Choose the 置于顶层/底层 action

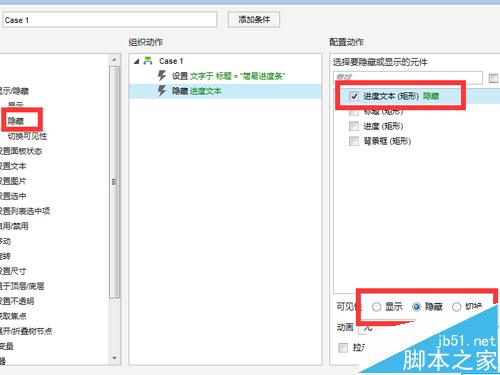tap(22, 286)
